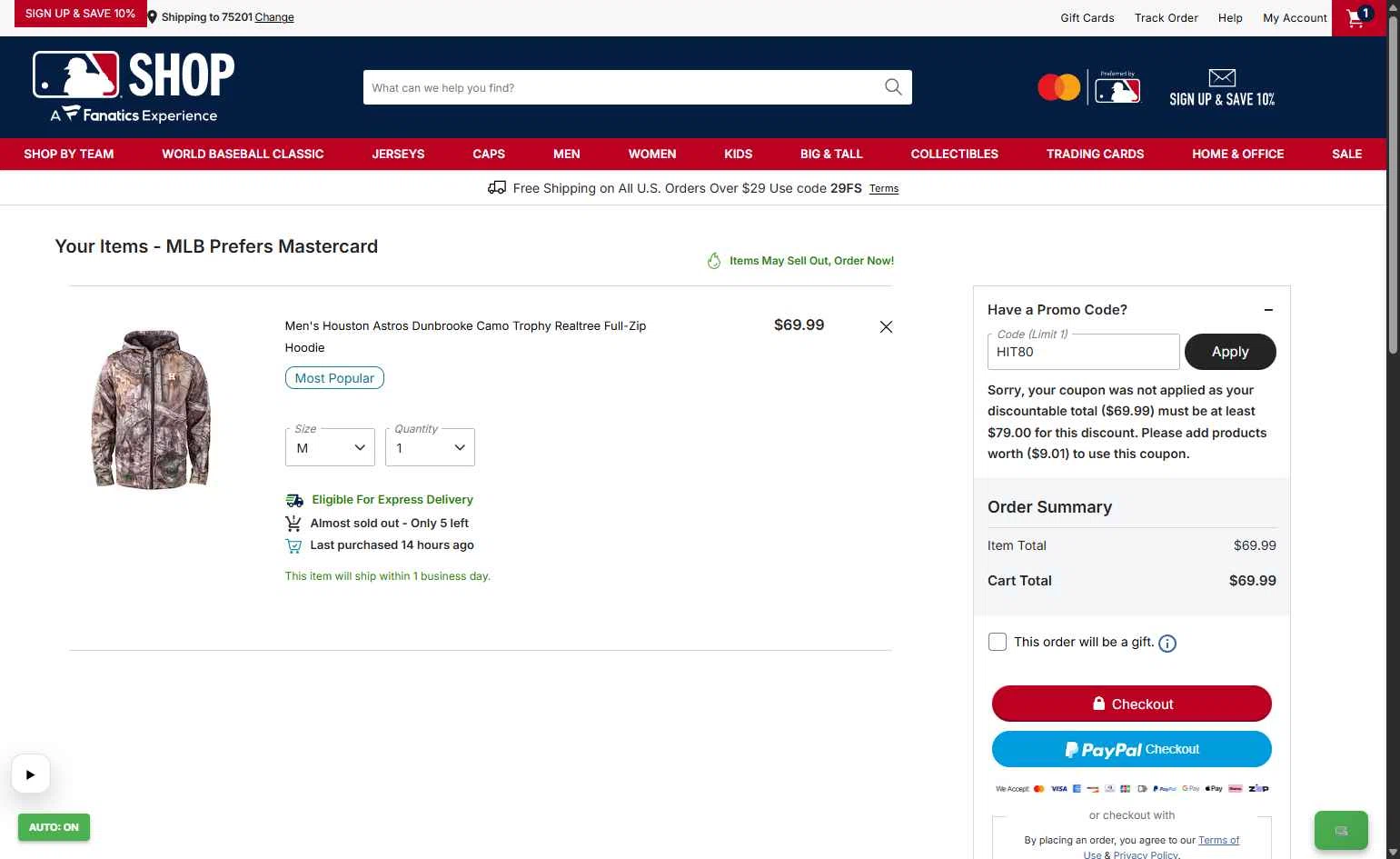Click the hoodie product title link

pos(465,336)
